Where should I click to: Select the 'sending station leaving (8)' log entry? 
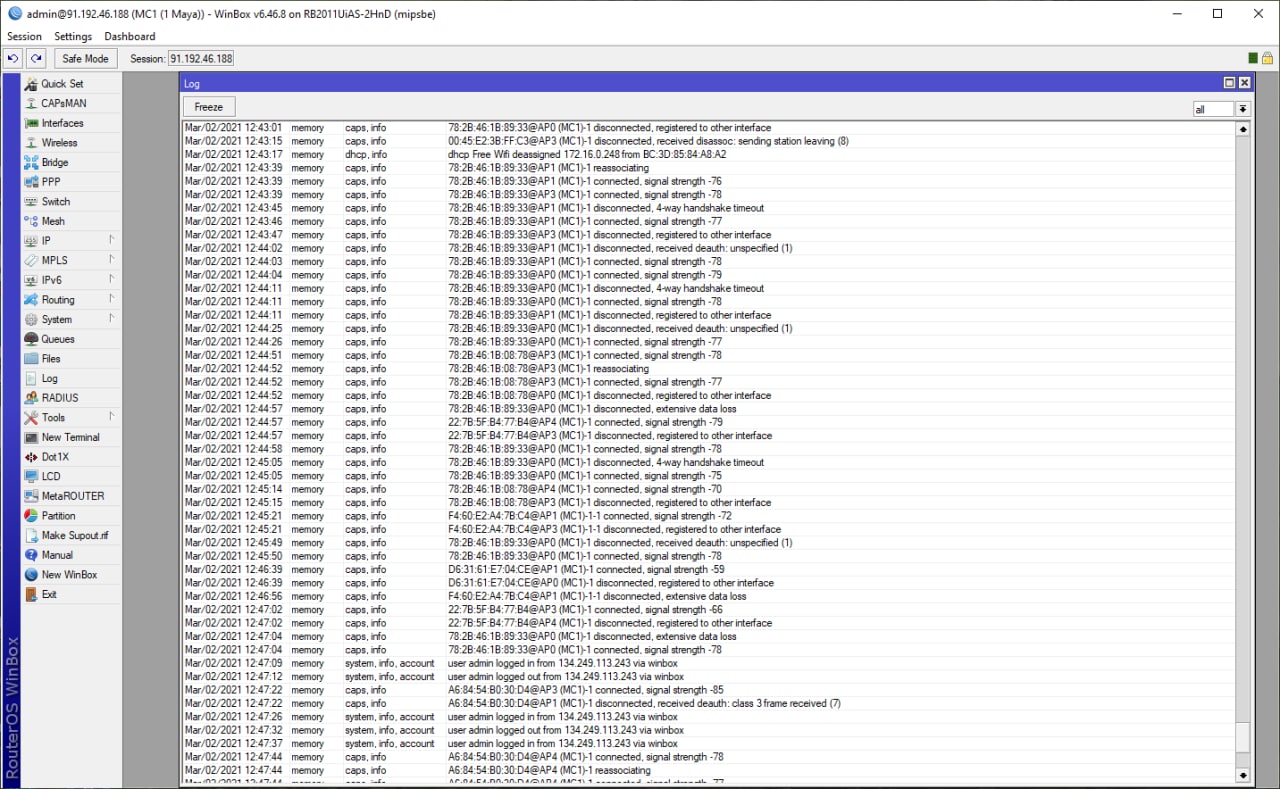click(709, 141)
